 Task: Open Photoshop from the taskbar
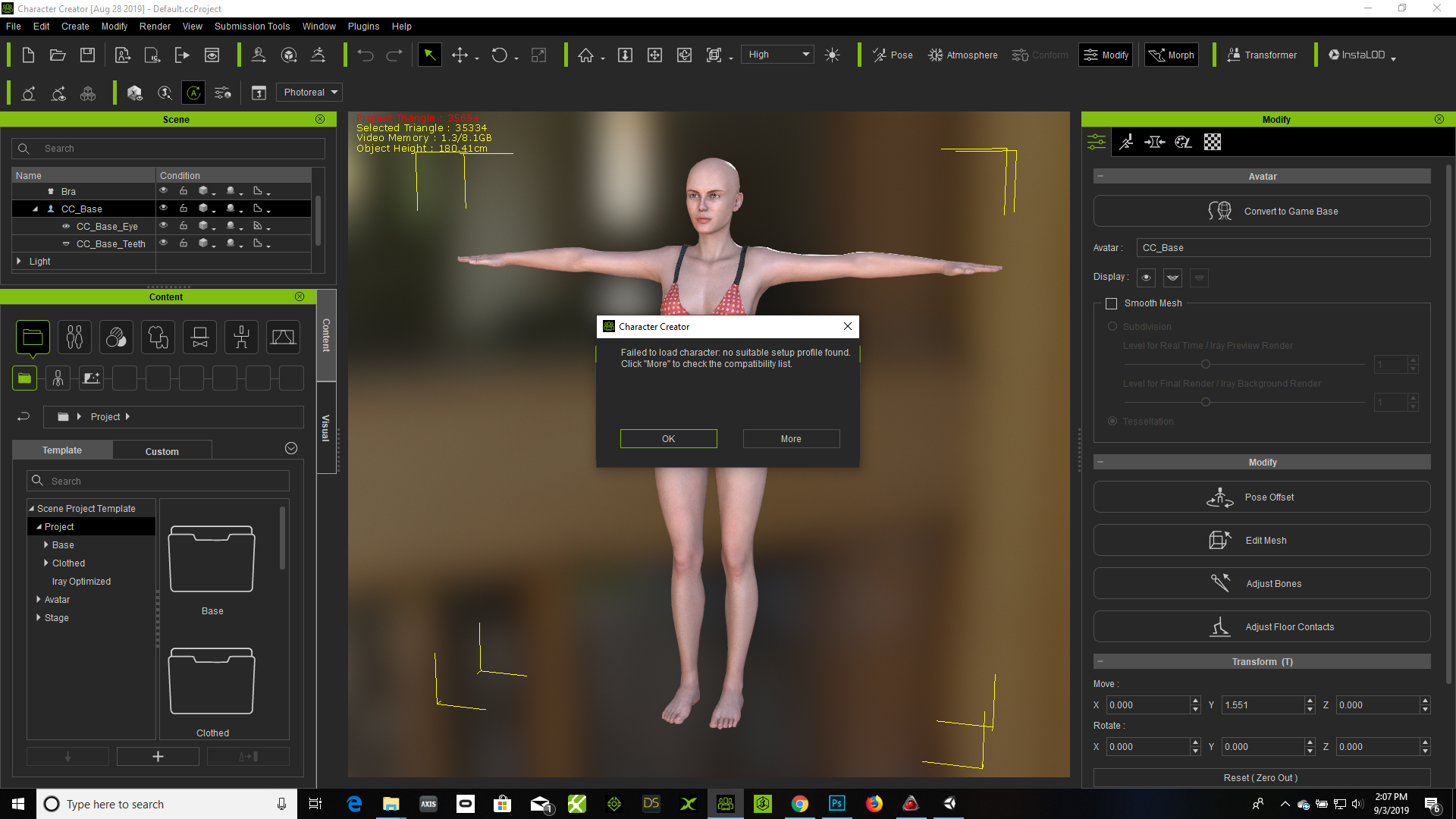(837, 804)
